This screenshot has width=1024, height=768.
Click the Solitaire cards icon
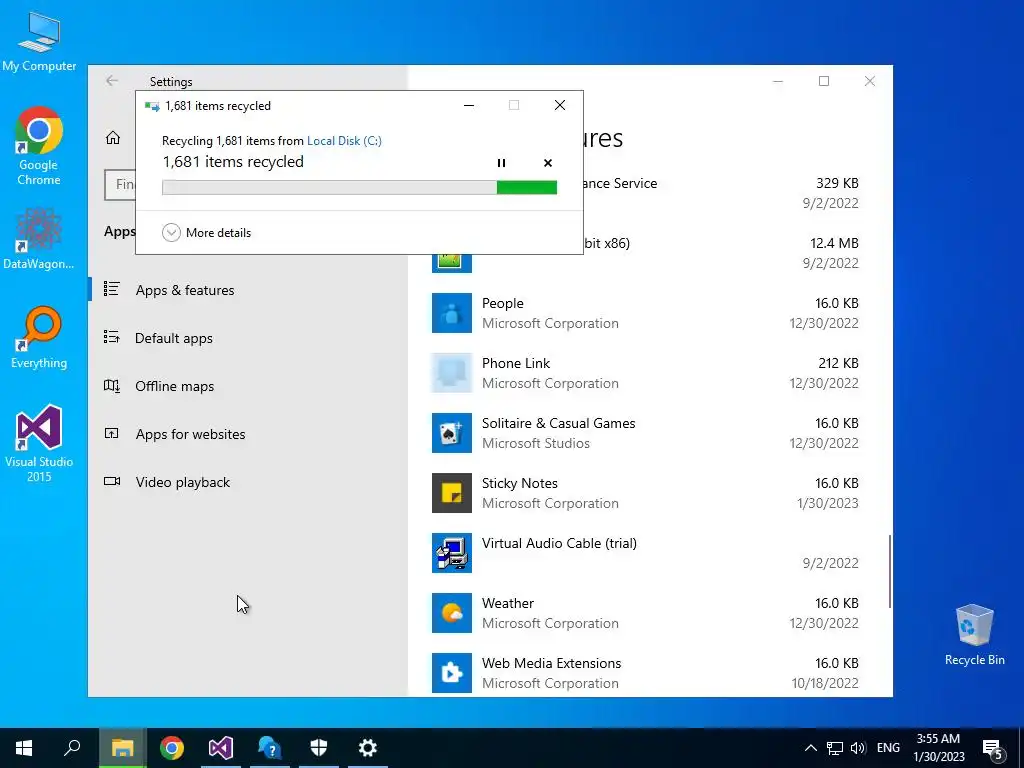[x=452, y=433]
